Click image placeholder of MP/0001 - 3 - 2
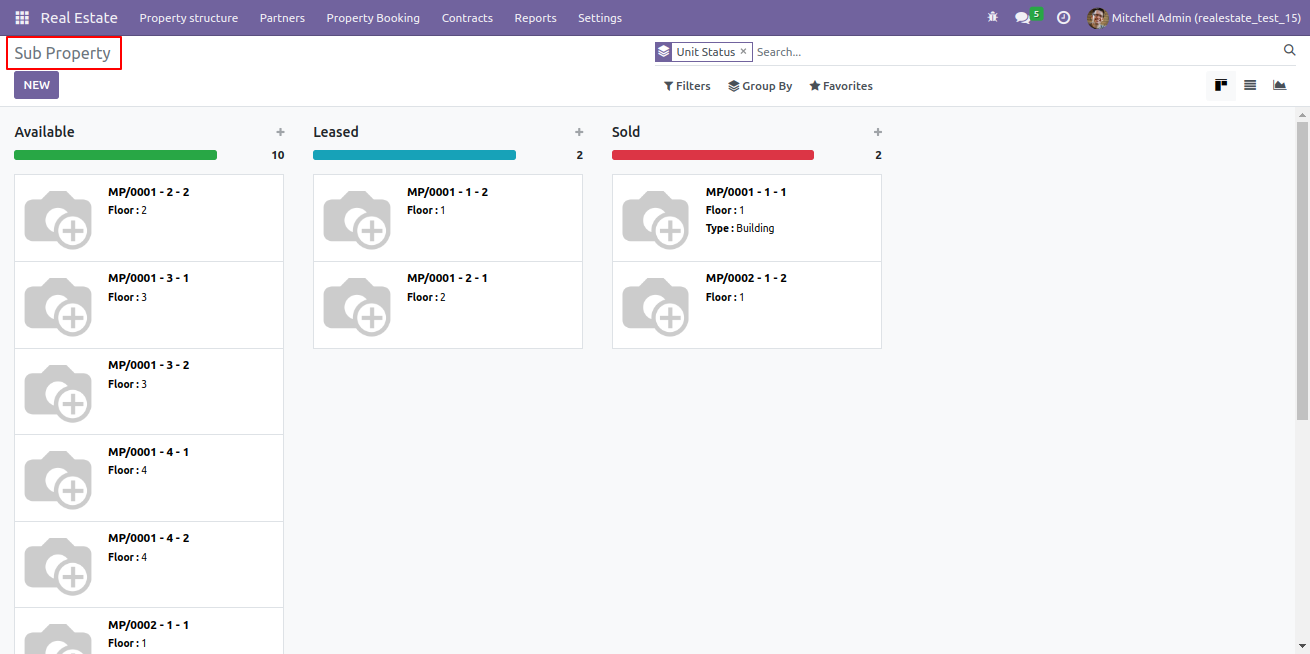This screenshot has height=654, width=1310. [58, 392]
